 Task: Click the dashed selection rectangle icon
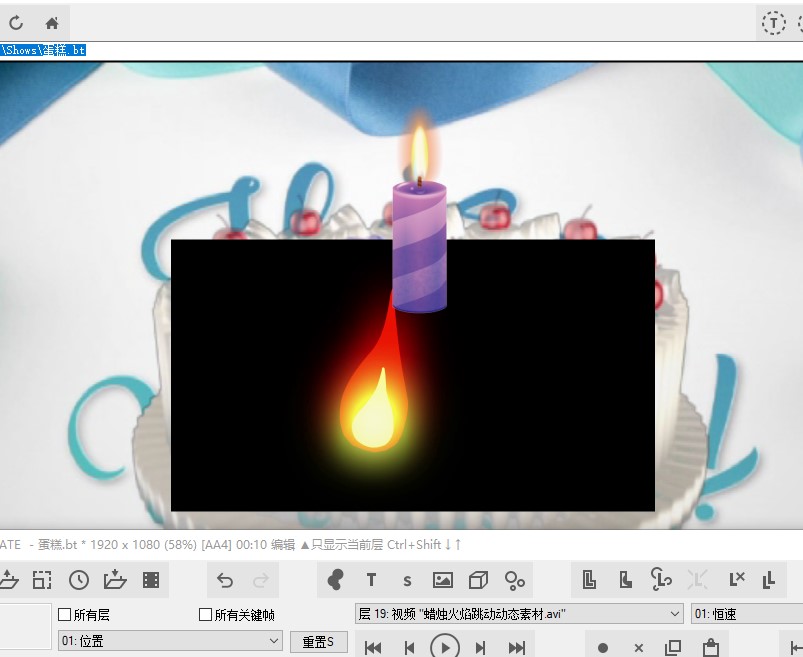[42, 580]
